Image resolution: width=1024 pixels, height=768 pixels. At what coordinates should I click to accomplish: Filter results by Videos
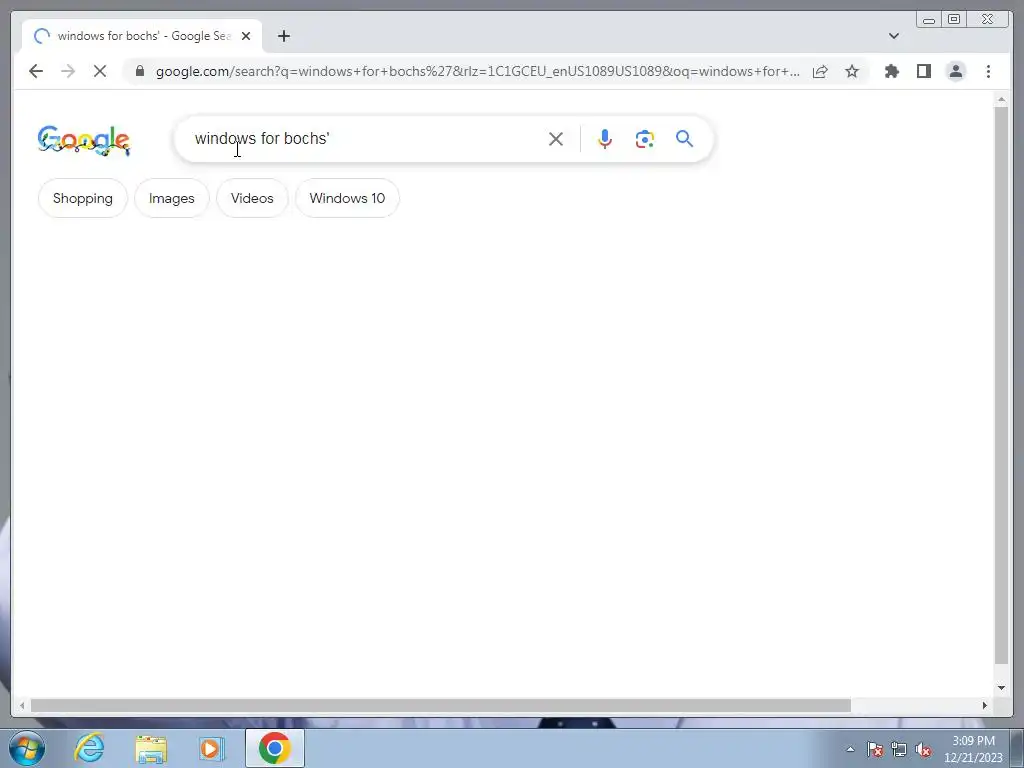click(x=252, y=198)
